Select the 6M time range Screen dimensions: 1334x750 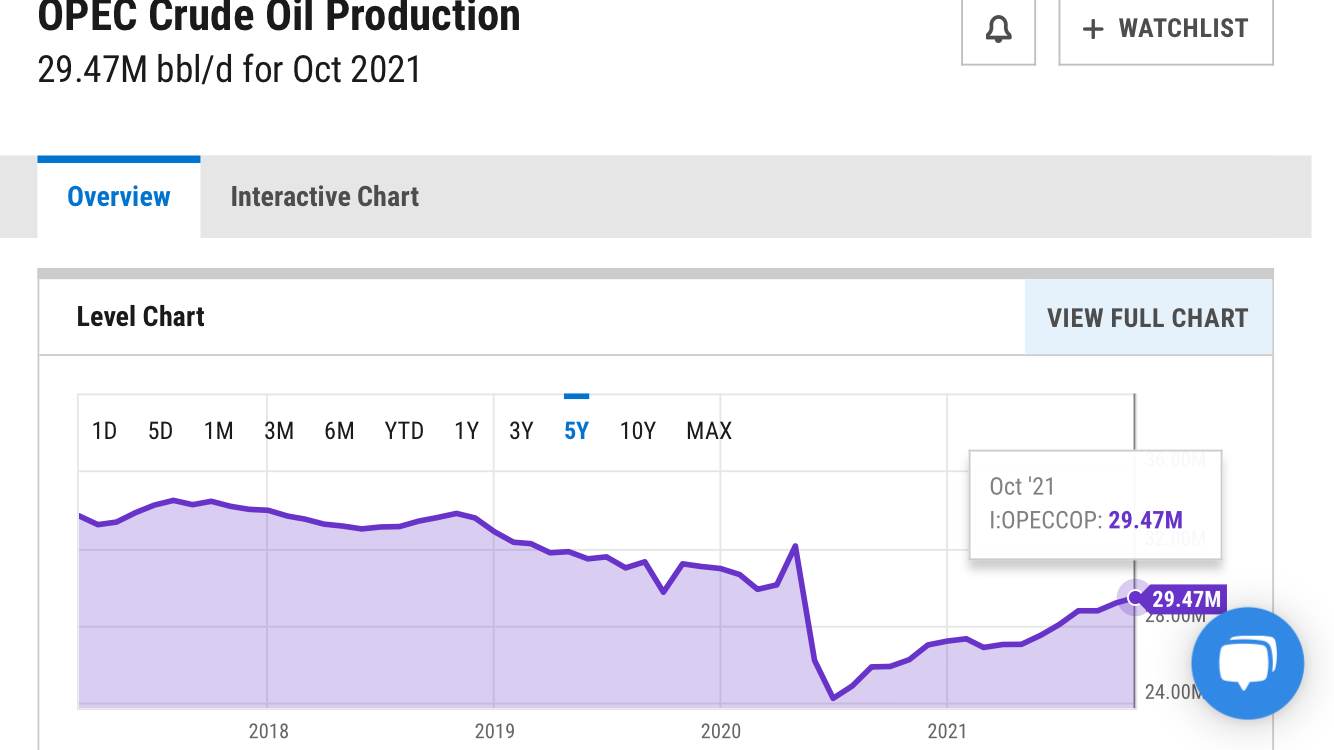[x=339, y=431]
